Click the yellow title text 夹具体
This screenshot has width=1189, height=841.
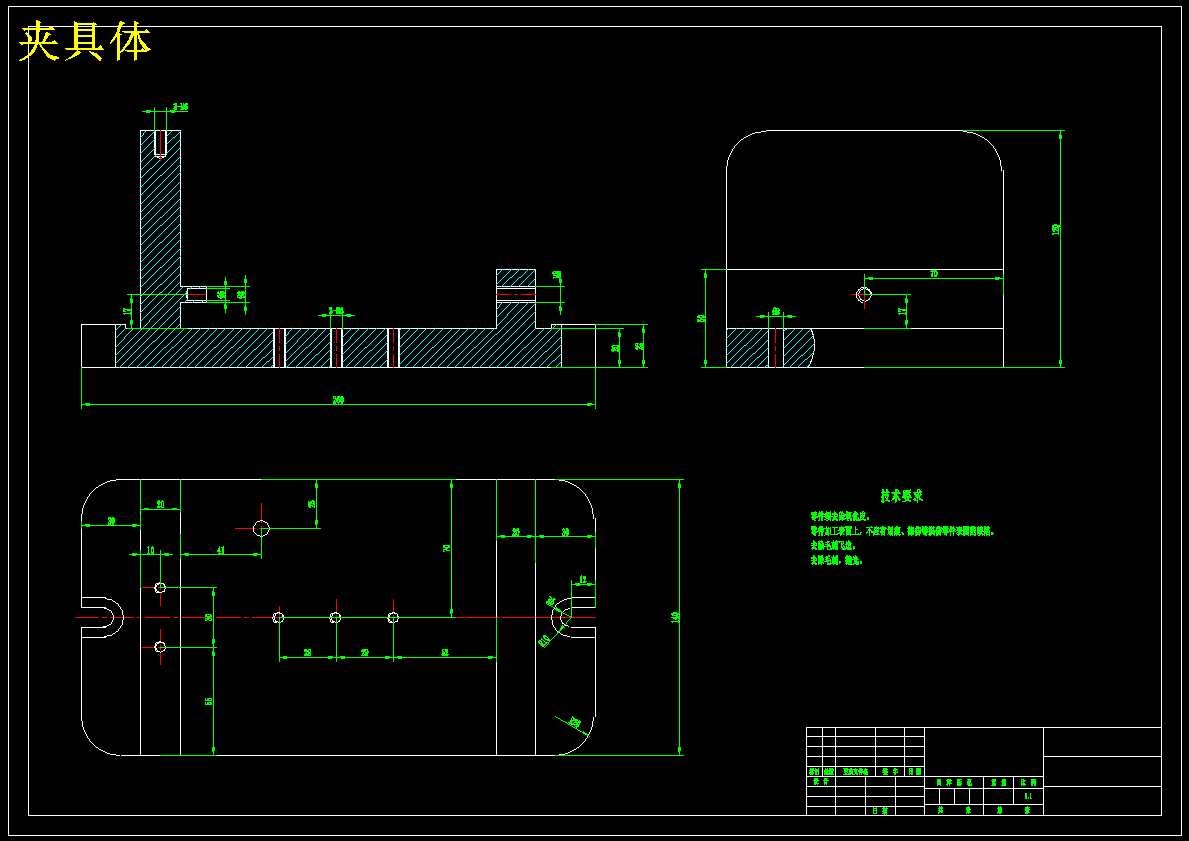85,42
